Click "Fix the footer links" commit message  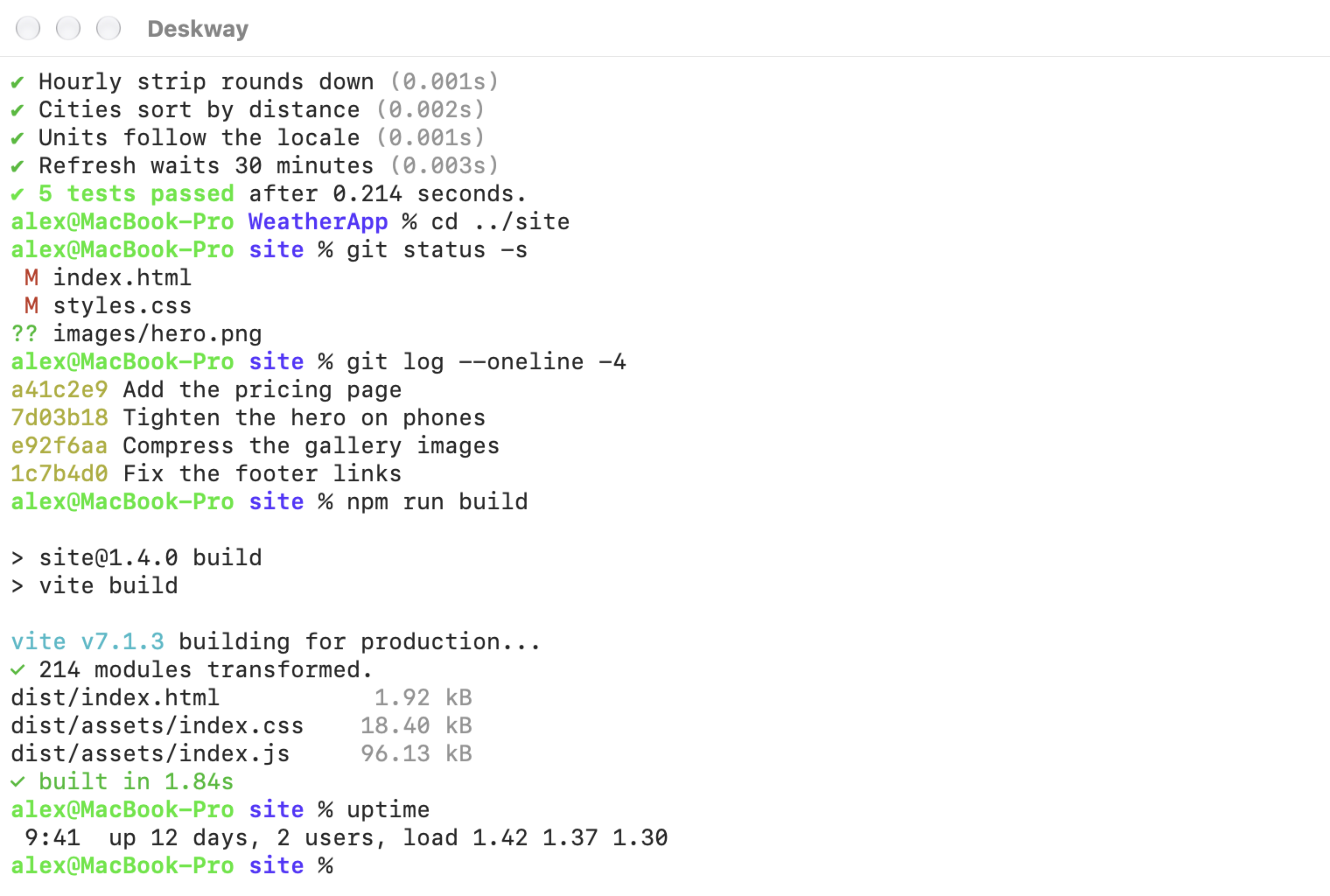(x=262, y=473)
